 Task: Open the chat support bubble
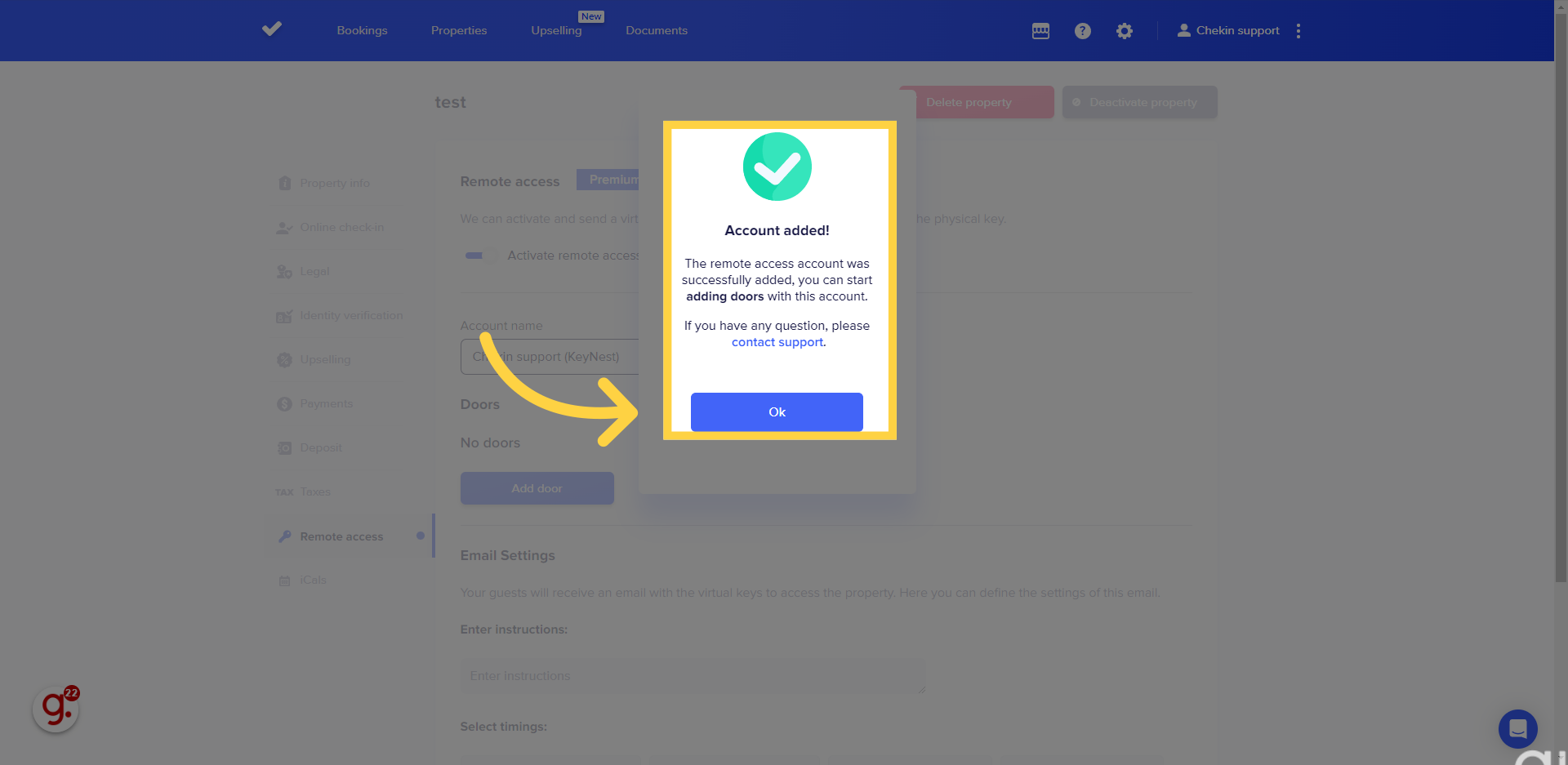pos(1517,728)
